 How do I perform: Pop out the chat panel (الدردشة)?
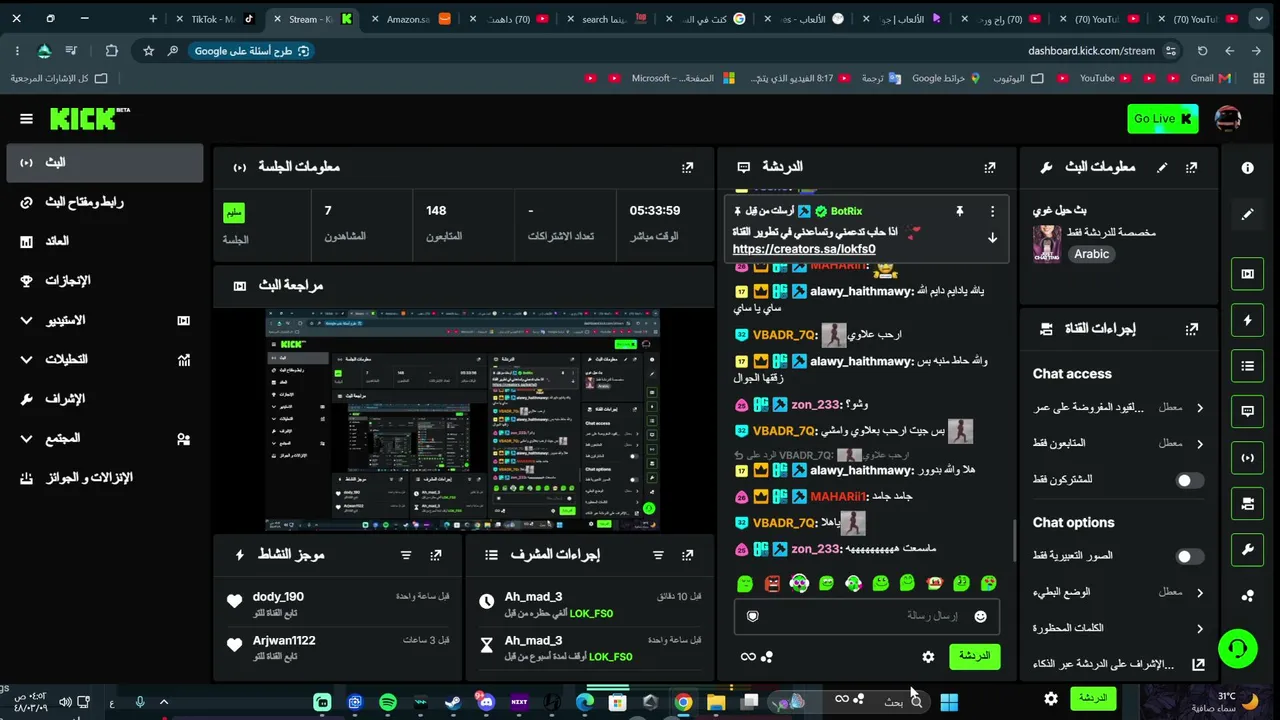[989, 168]
